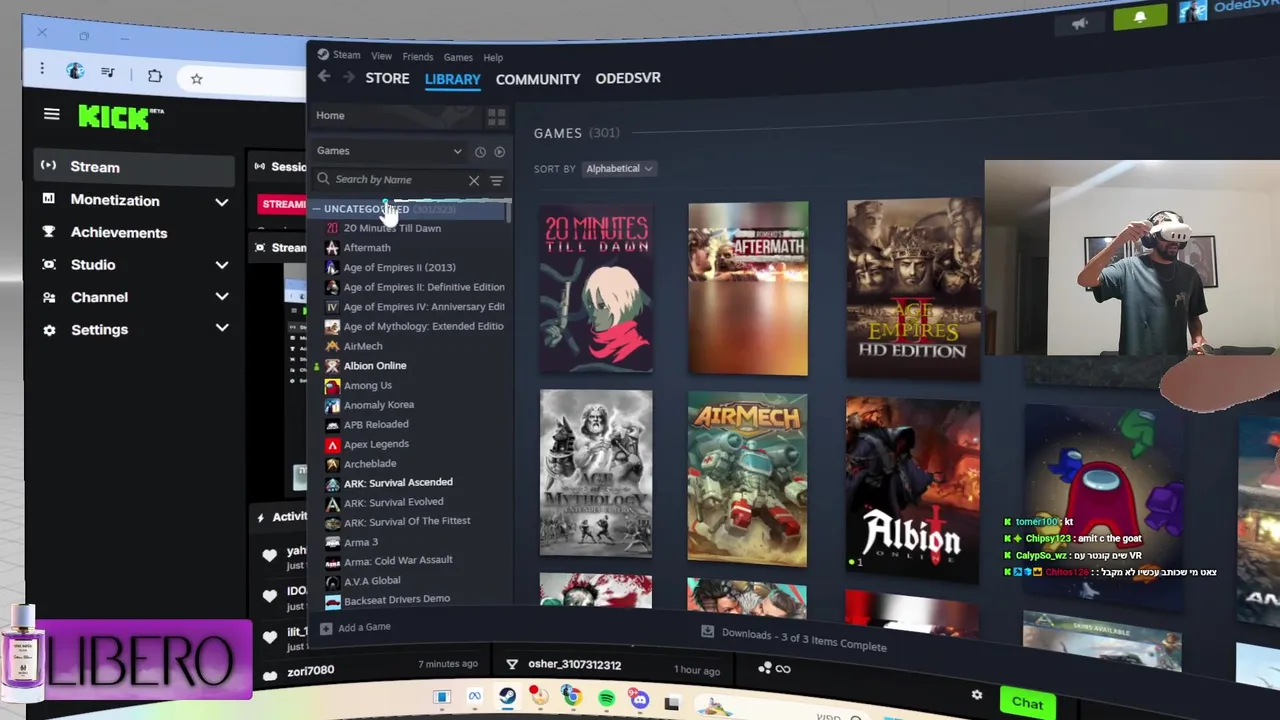Open the Kick hamburger menu
1280x720 pixels.
(x=52, y=114)
